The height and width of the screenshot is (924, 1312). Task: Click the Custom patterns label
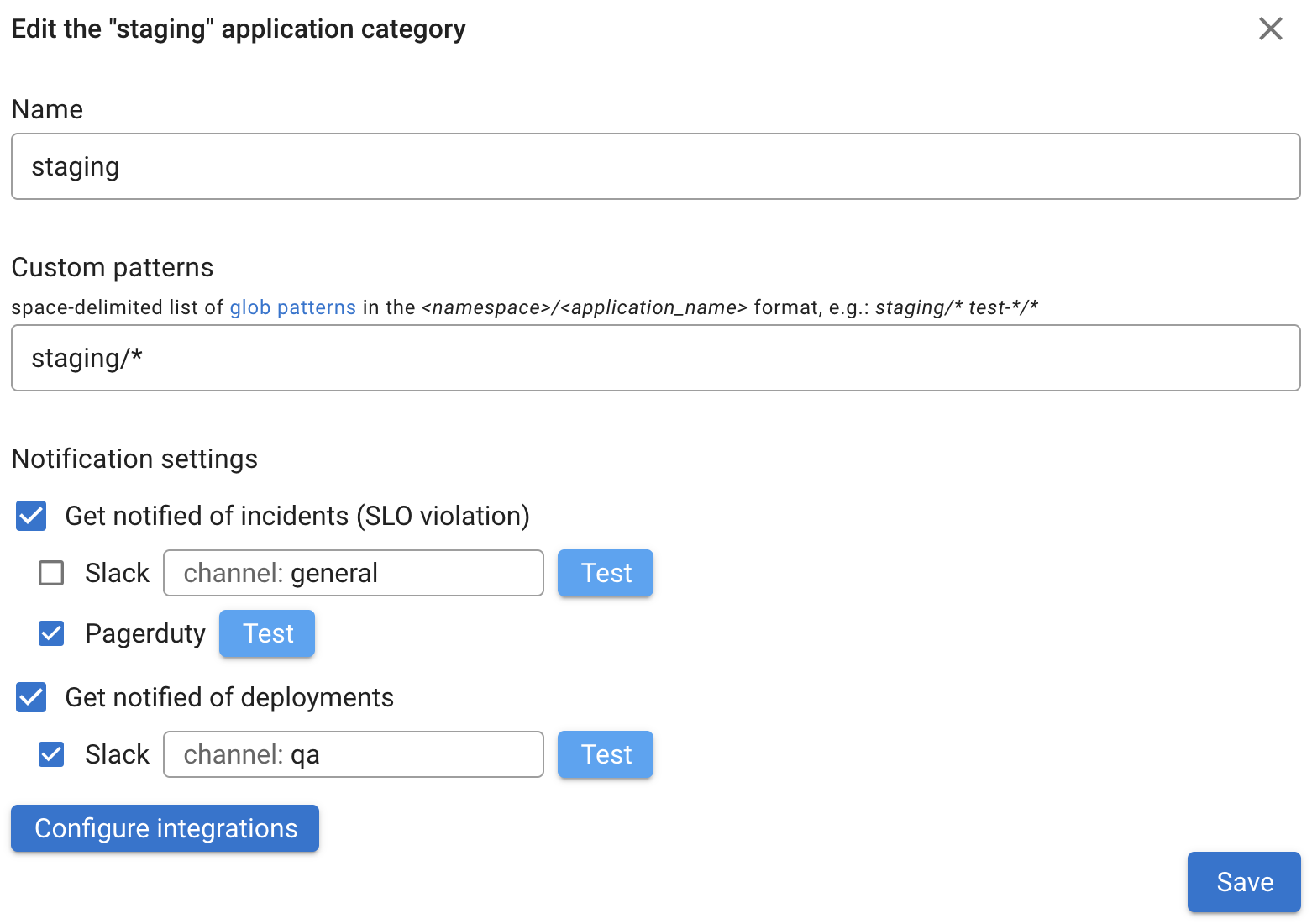112,267
